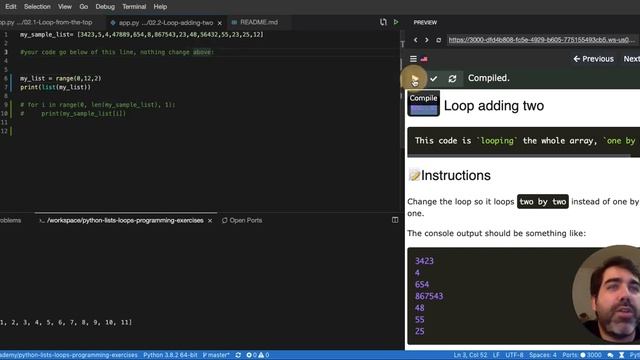
Task: Open the Terminal menu
Action: pos(134,7)
